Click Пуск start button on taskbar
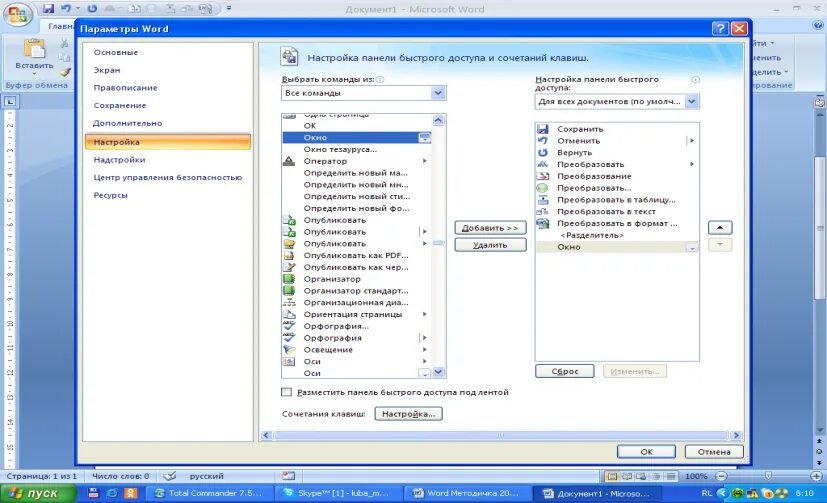The image size is (827, 503). (39, 494)
